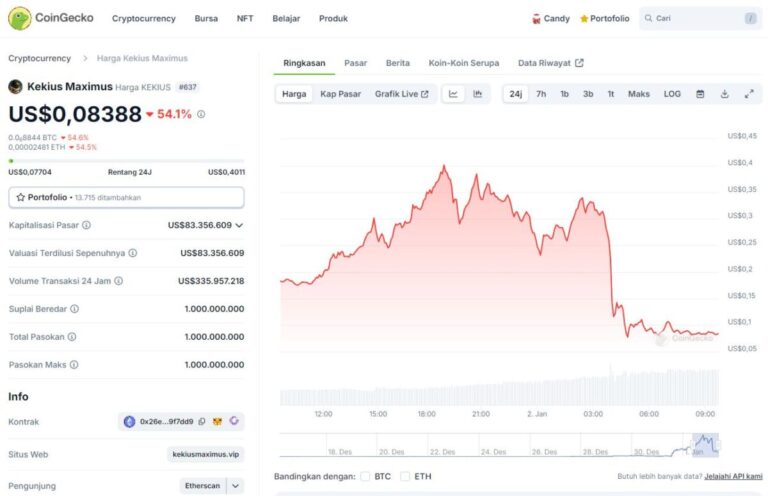768x496 pixels.
Task: Enable ETH comparison checkbox
Action: click(x=405, y=476)
